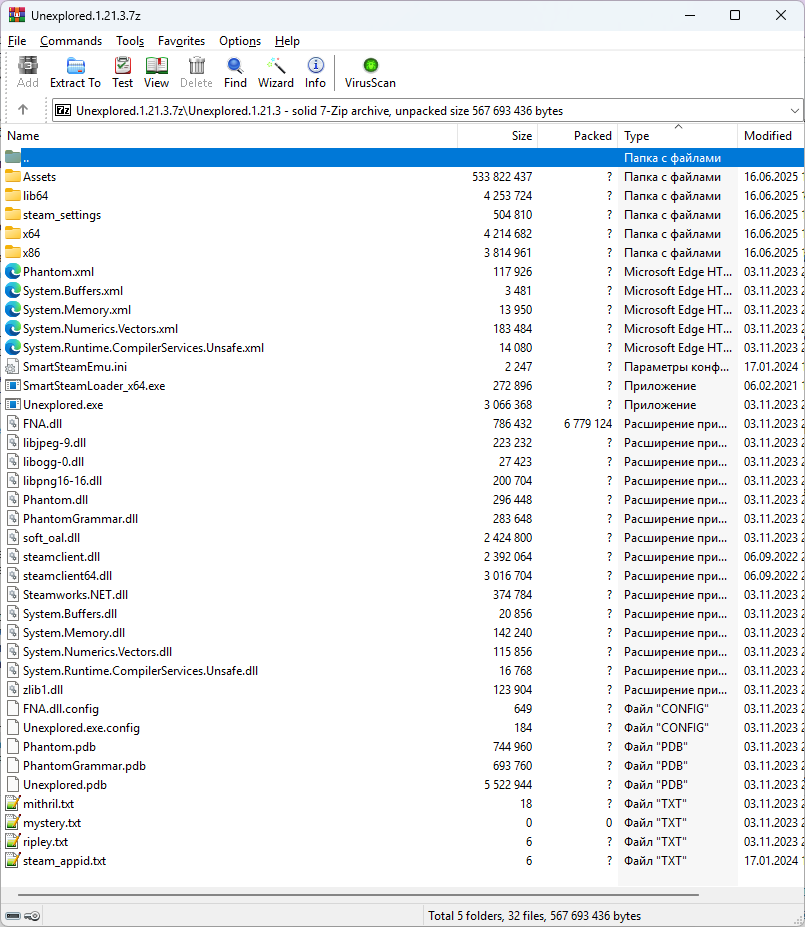Click the Extract To toolbar icon
This screenshot has height=927, width=805.
(75, 65)
